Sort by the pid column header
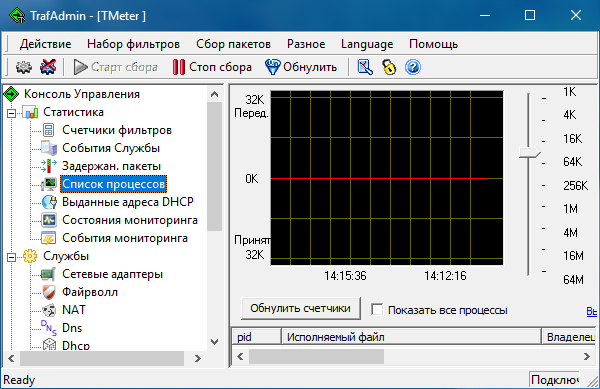Image resolution: width=600 pixels, height=389 pixels. click(x=256, y=337)
